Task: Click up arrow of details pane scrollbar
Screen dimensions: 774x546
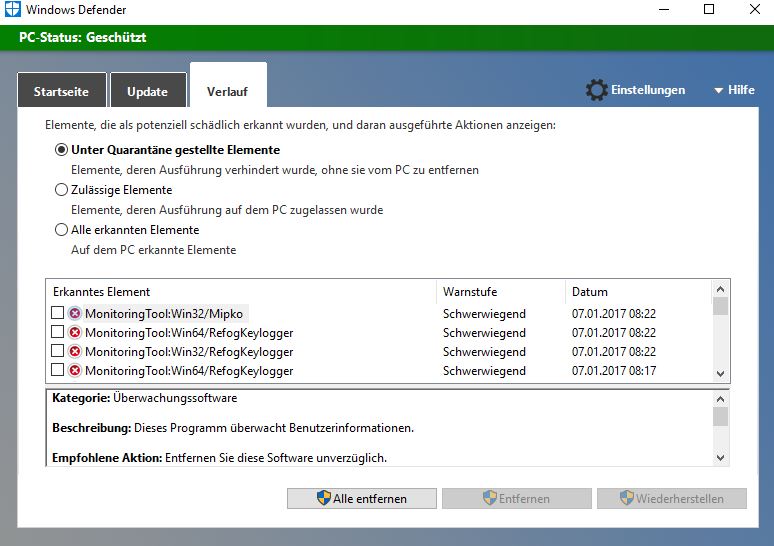Action: click(720, 399)
